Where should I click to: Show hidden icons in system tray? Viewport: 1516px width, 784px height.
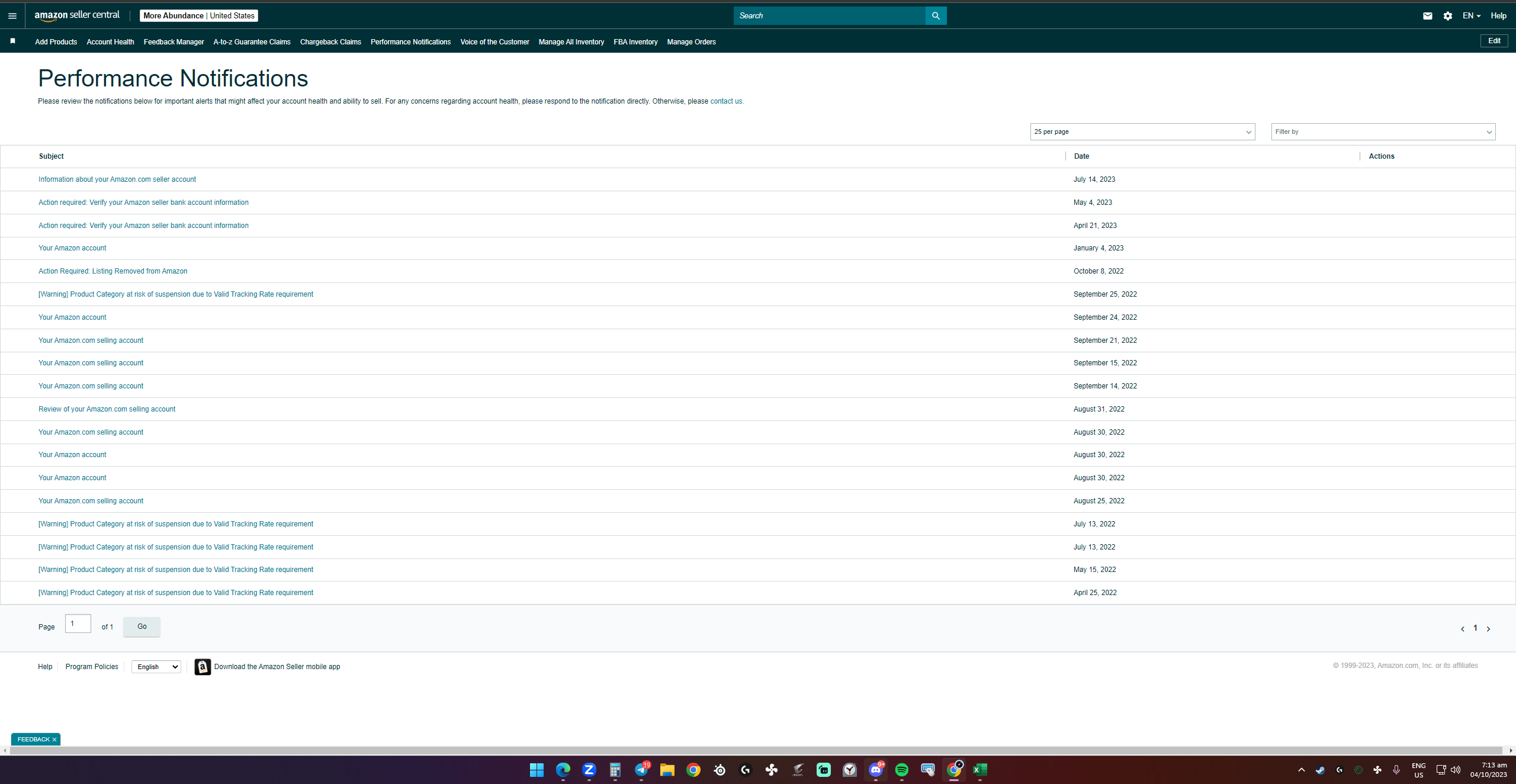1302,770
